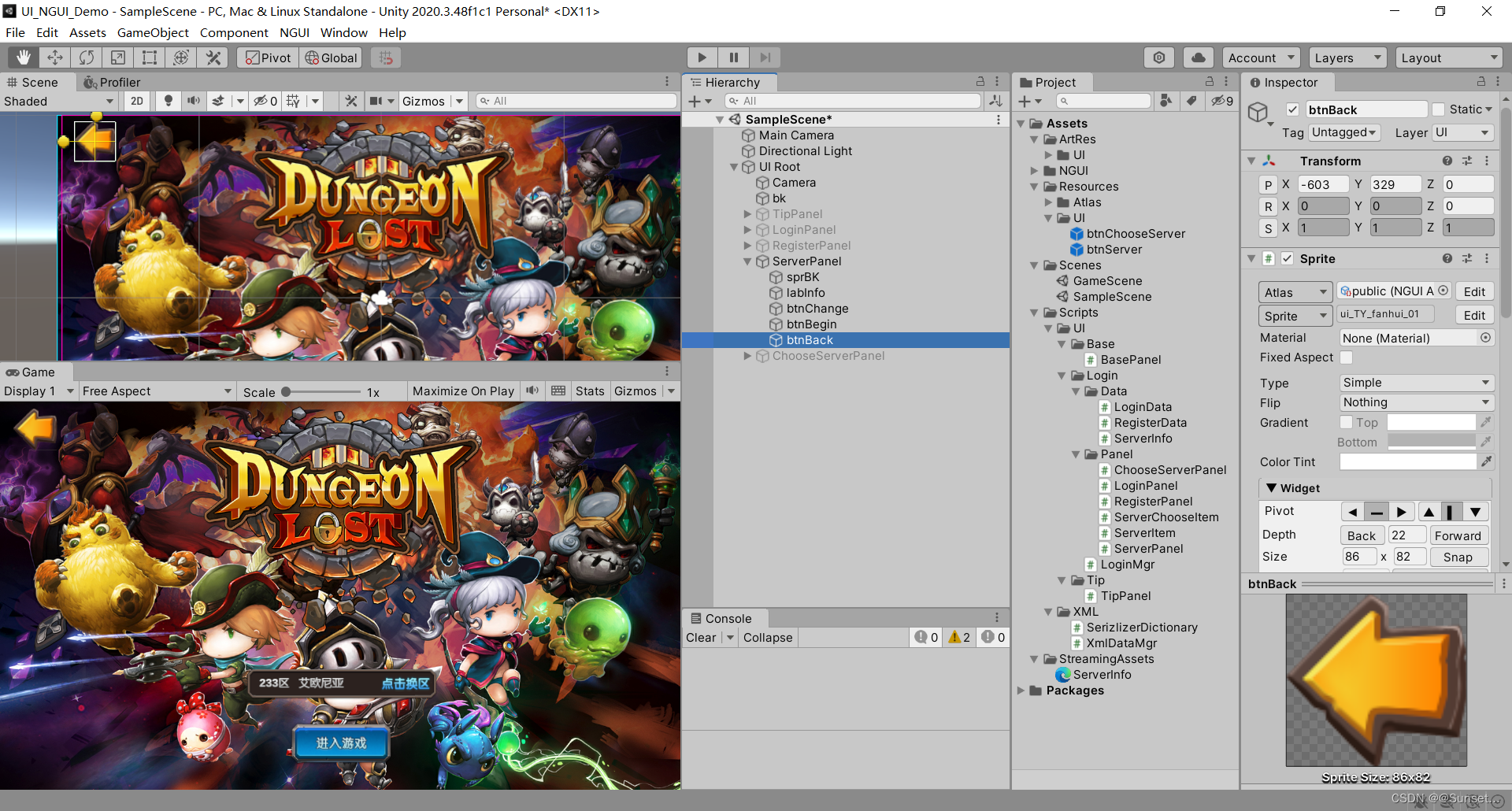Select the Move tool
This screenshot has height=811, width=1512.
(55, 57)
